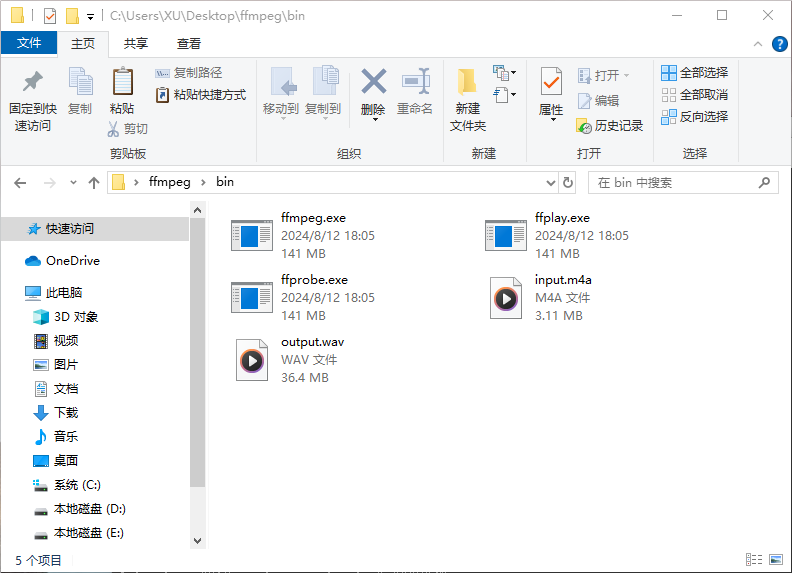Viewport: 792px width, 573px height.
Task: Open the File (文件) menu tab
Action: coord(29,43)
